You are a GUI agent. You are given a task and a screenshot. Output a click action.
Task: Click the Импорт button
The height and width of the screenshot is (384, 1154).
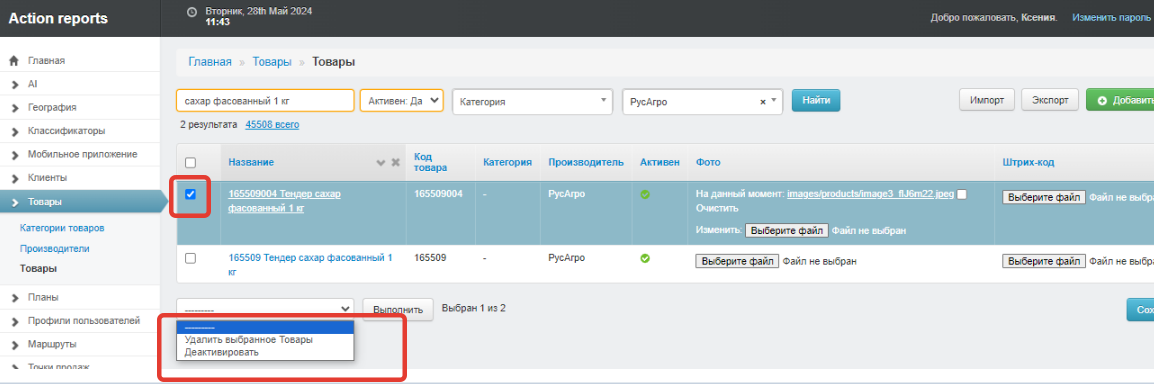tap(987, 100)
